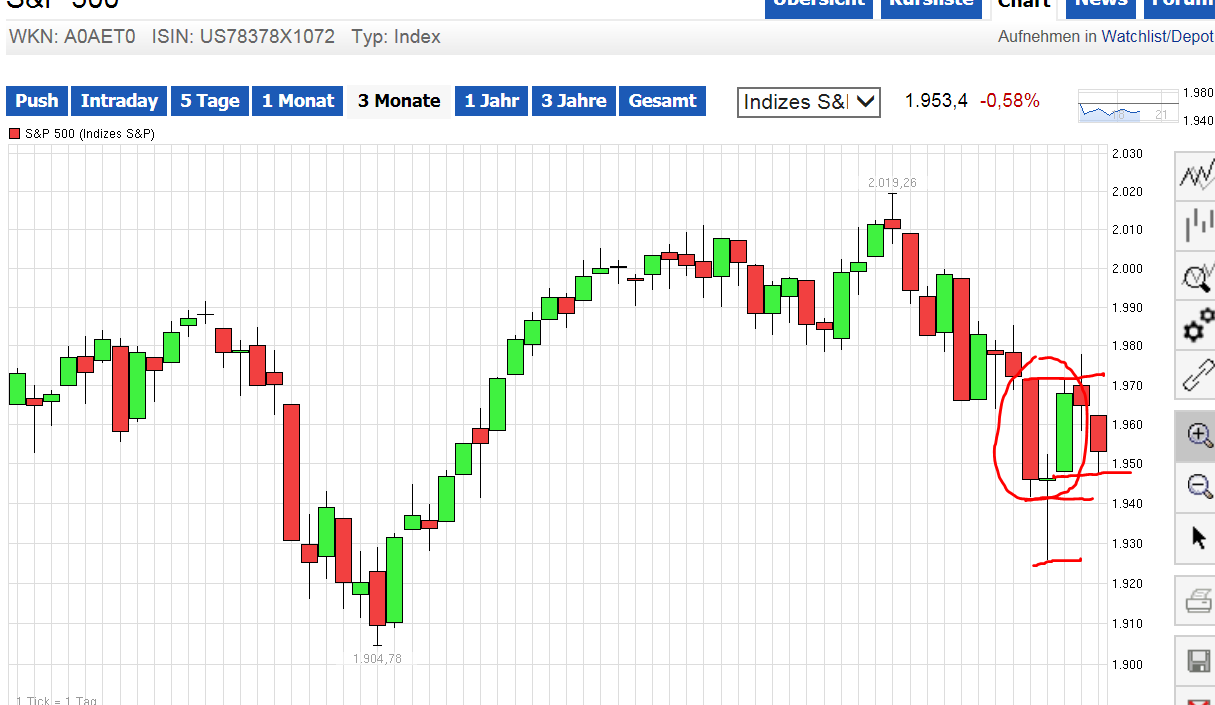Screen dimensions: 1215x705
Task: Click the current price 1.953,4
Action: [936, 101]
